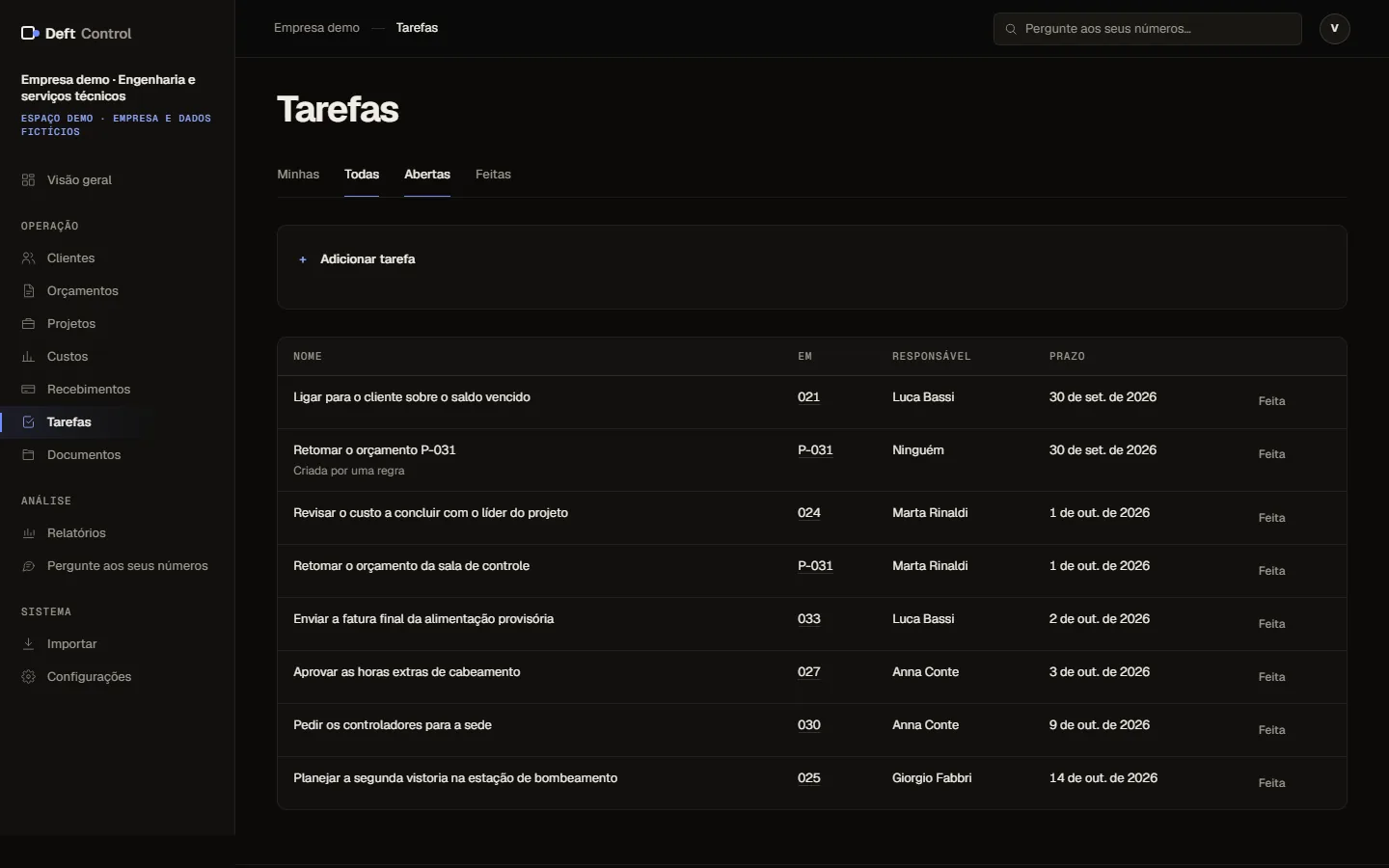Image resolution: width=1389 pixels, height=868 pixels.
Task: Select the Custos bar chart icon
Action: pos(28,357)
